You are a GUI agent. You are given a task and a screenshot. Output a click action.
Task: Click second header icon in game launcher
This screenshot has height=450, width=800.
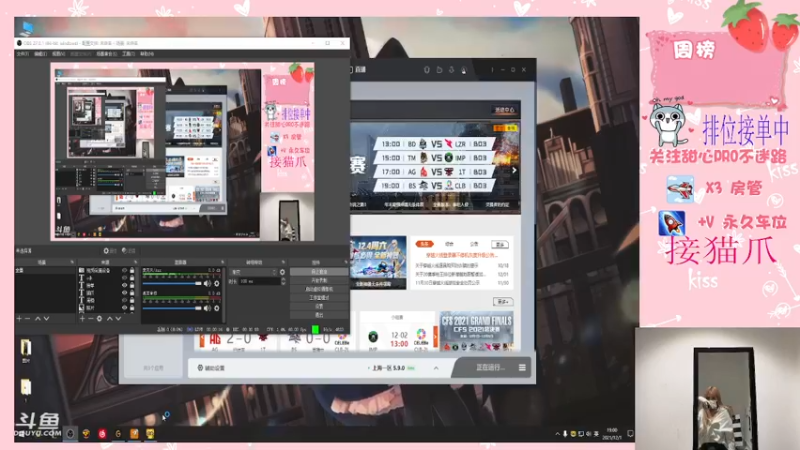coord(439,69)
